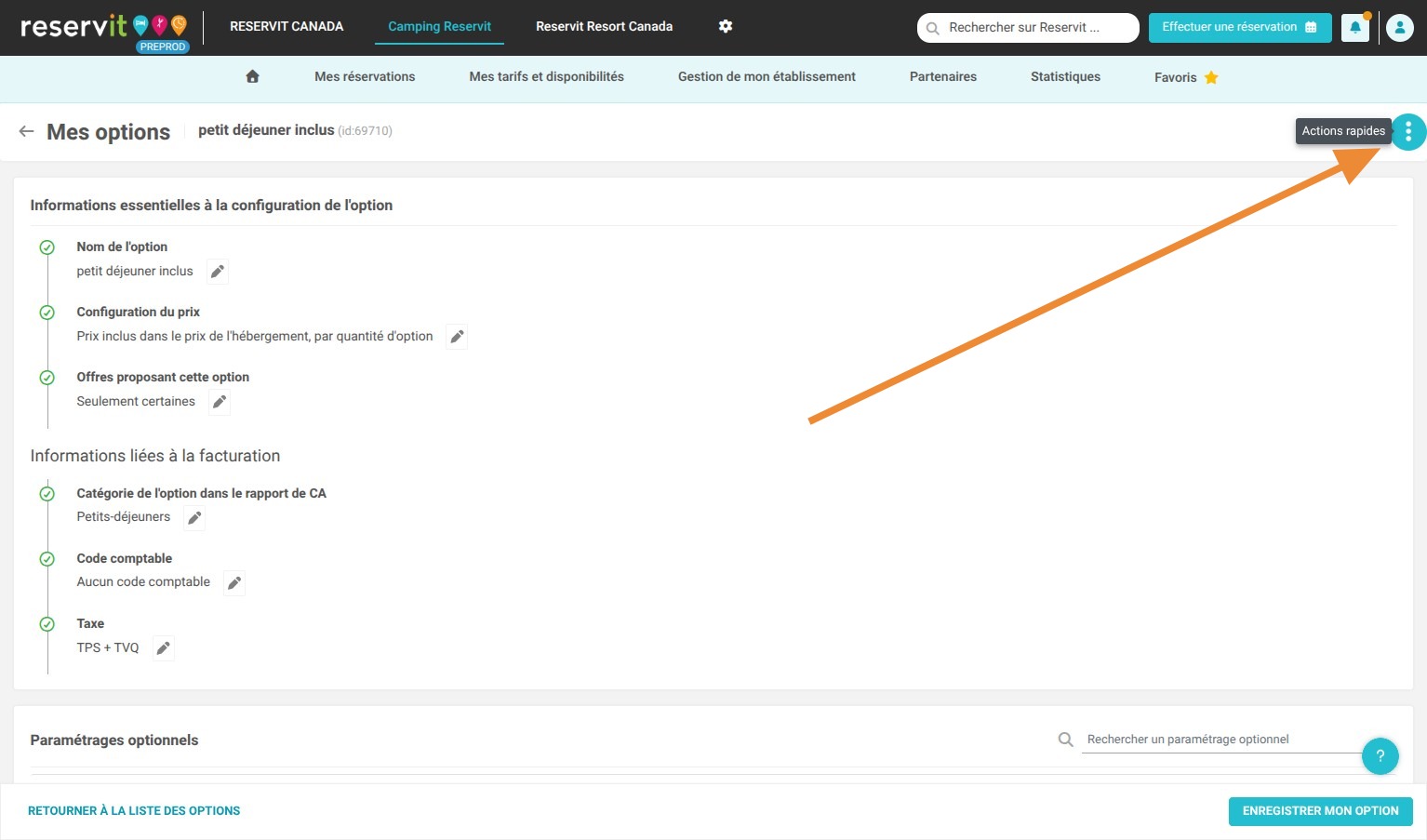Open the user profile avatar icon

click(1400, 27)
